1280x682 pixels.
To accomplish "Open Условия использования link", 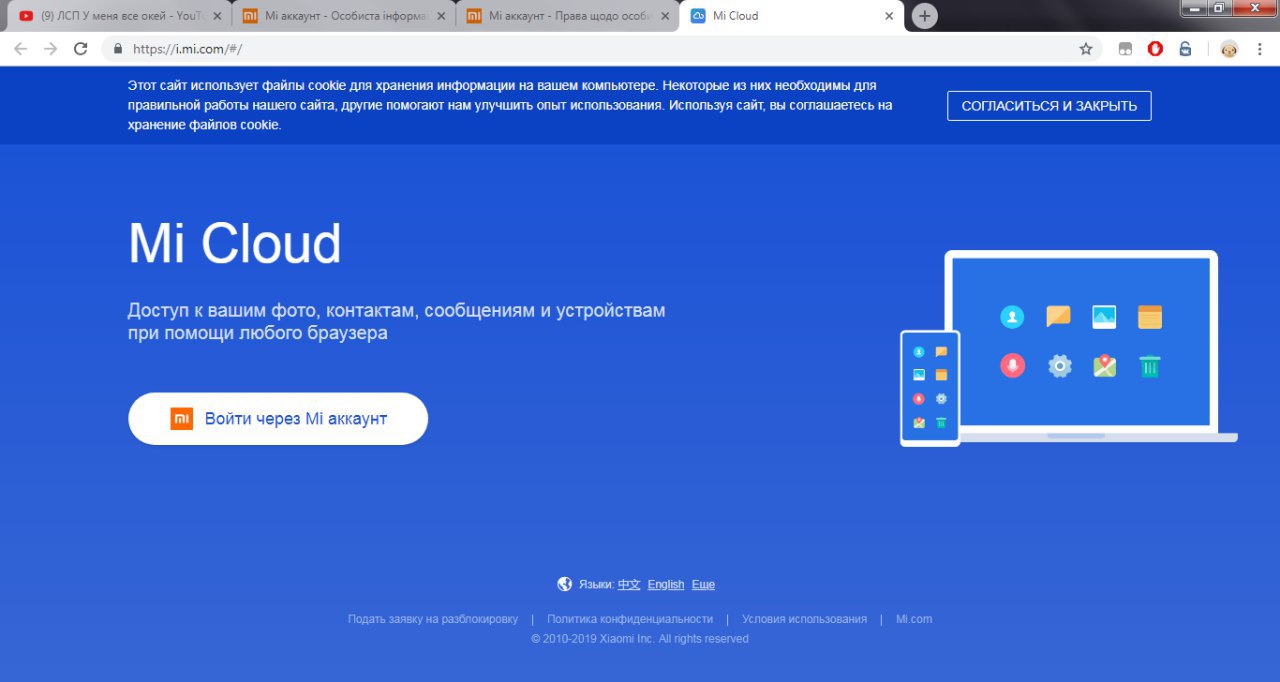I will pyautogui.click(x=804, y=619).
